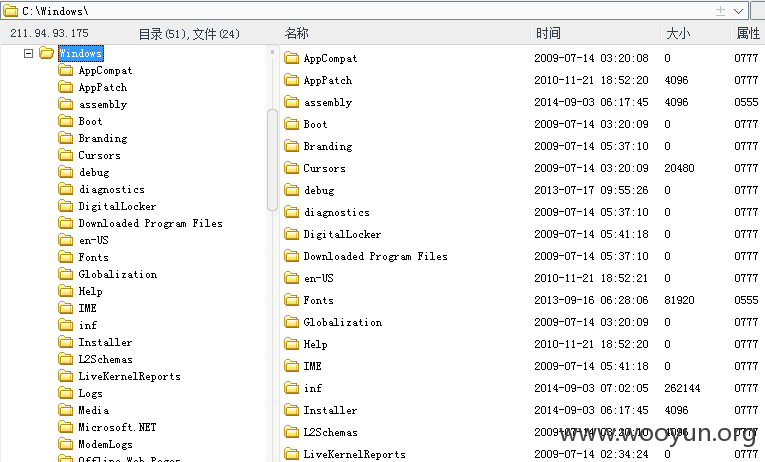This screenshot has width=765, height=462.
Task: Click the diagnostics folder icon in file list
Action: coord(291,212)
